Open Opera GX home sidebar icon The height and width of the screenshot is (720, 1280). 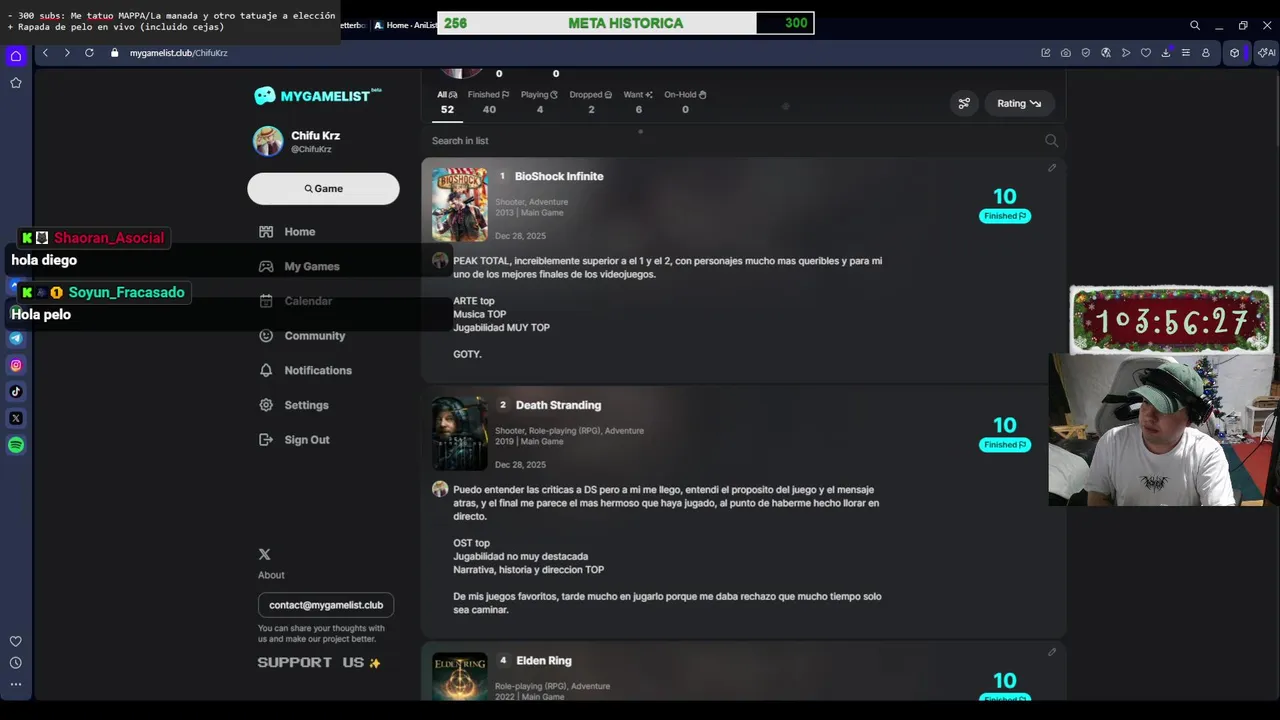(16, 56)
